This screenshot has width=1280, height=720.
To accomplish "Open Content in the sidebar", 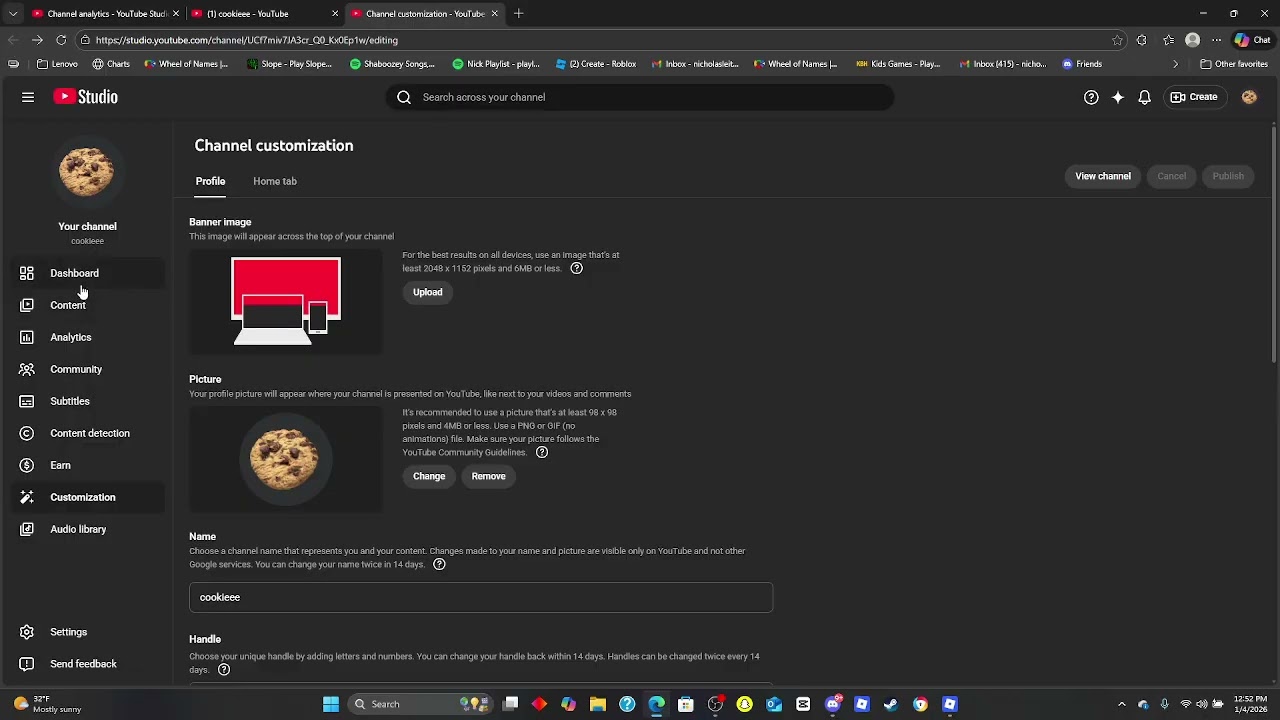I will pyautogui.click(x=87, y=305).
